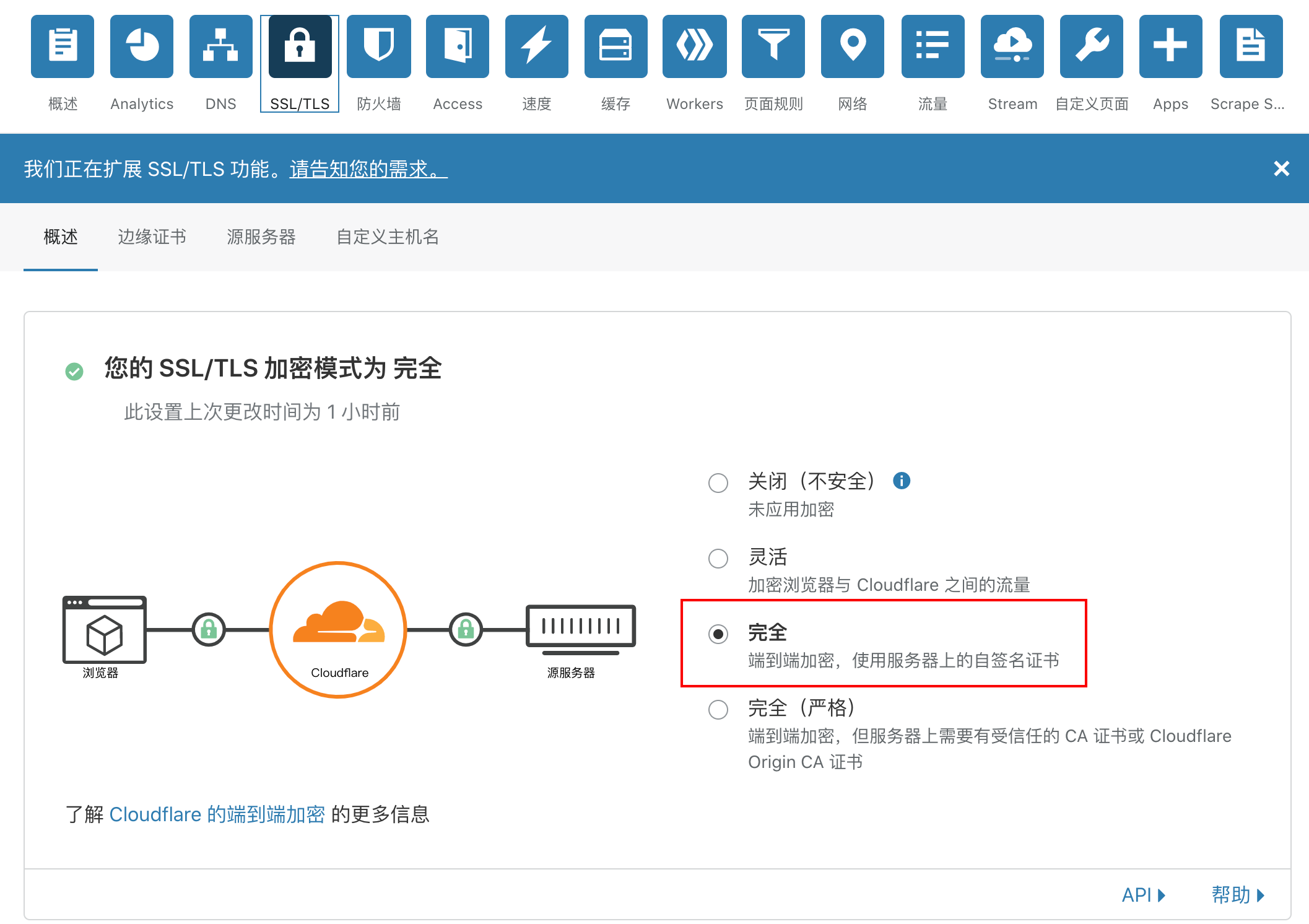Open the DNS network icon

click(221, 46)
